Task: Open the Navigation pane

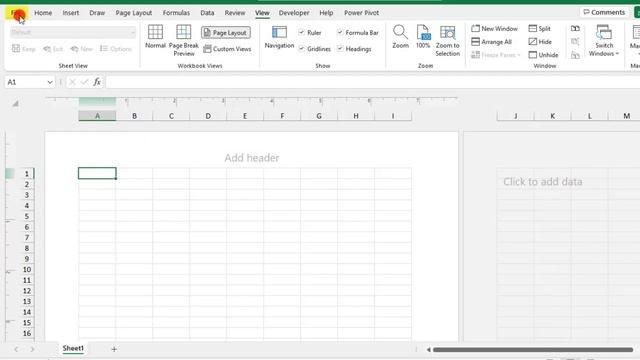Action: click(279, 37)
